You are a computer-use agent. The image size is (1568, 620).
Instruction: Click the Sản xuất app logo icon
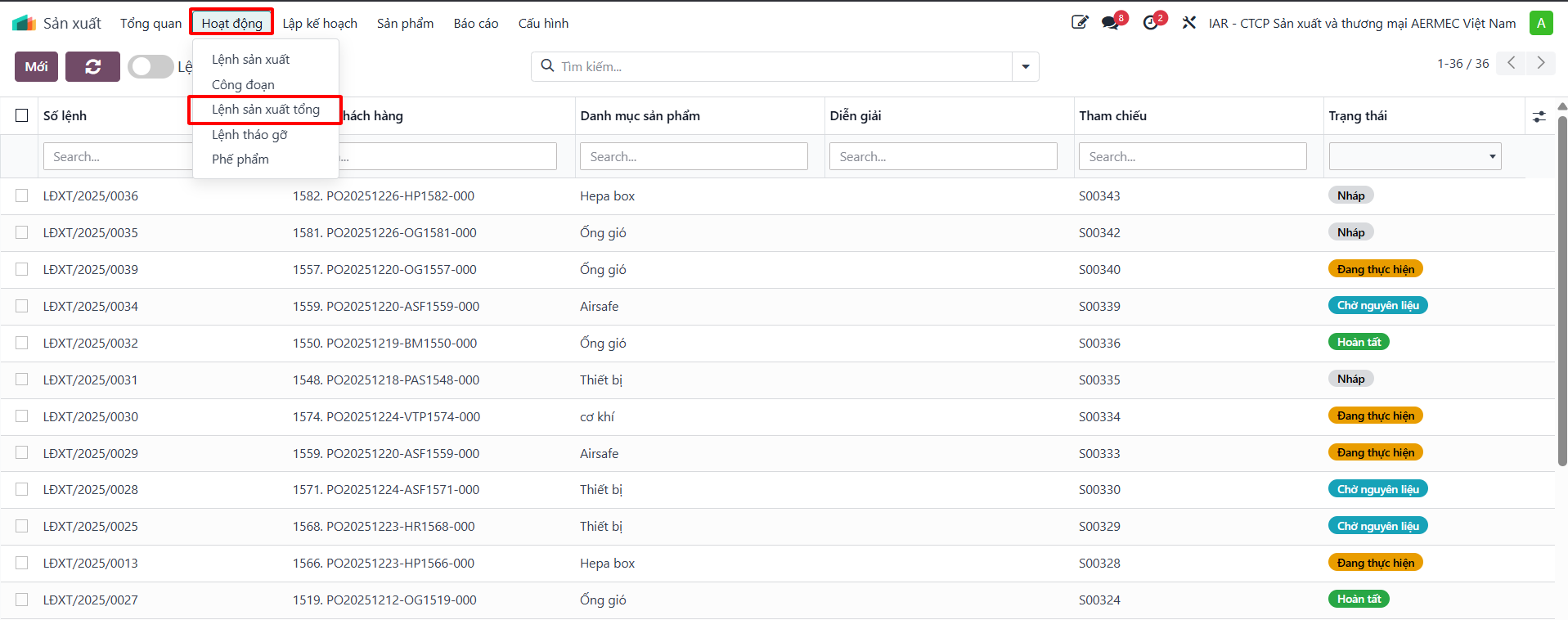click(24, 23)
